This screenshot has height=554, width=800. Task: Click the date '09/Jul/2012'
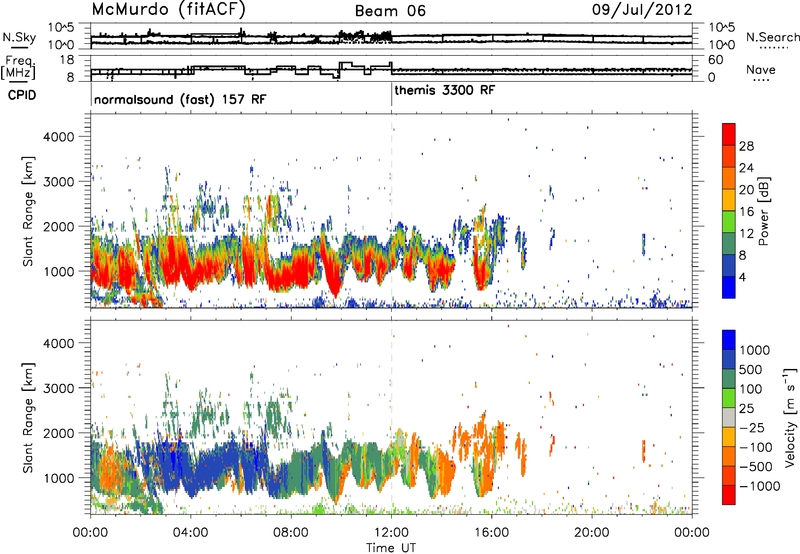point(642,10)
